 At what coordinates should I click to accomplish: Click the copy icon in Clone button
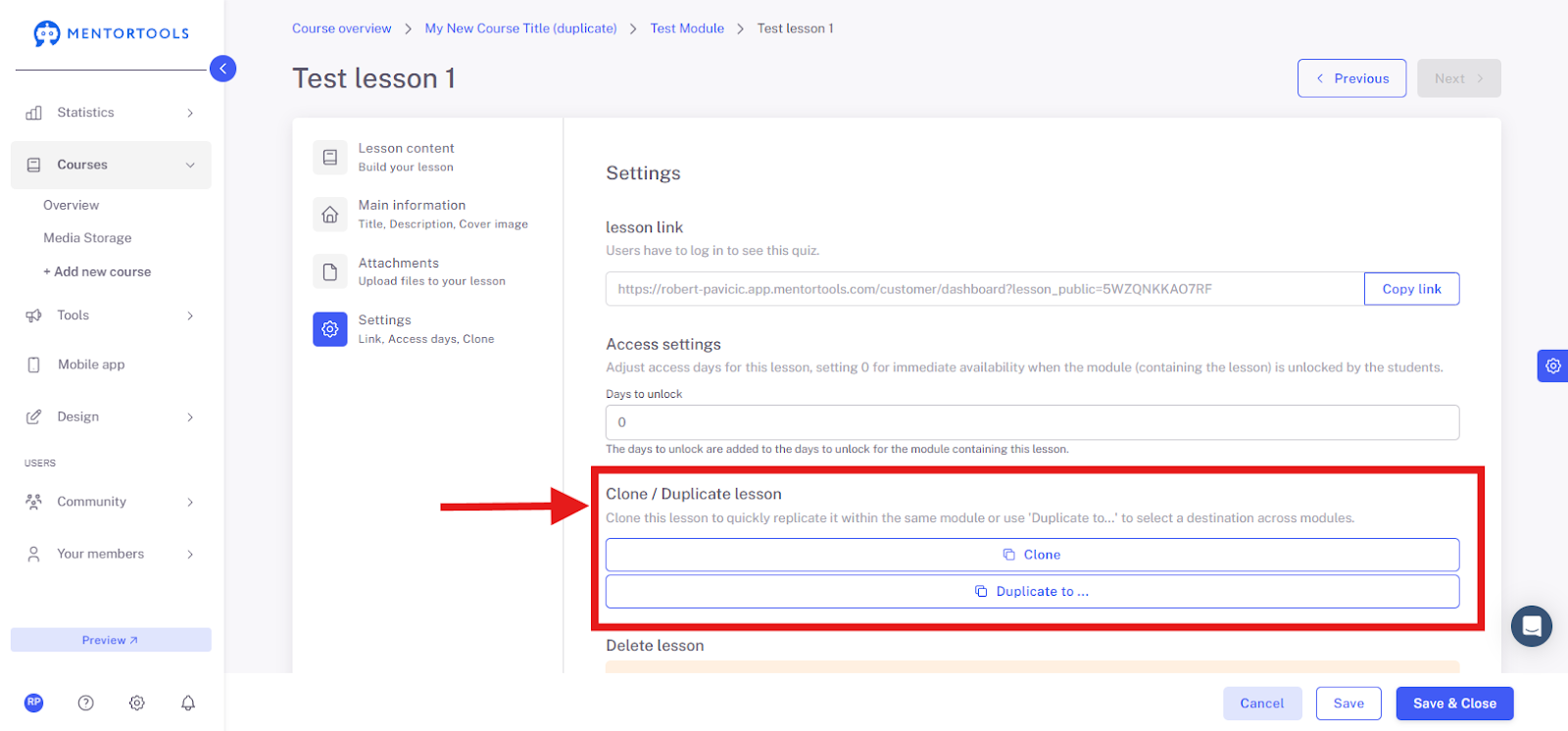[x=1008, y=555]
